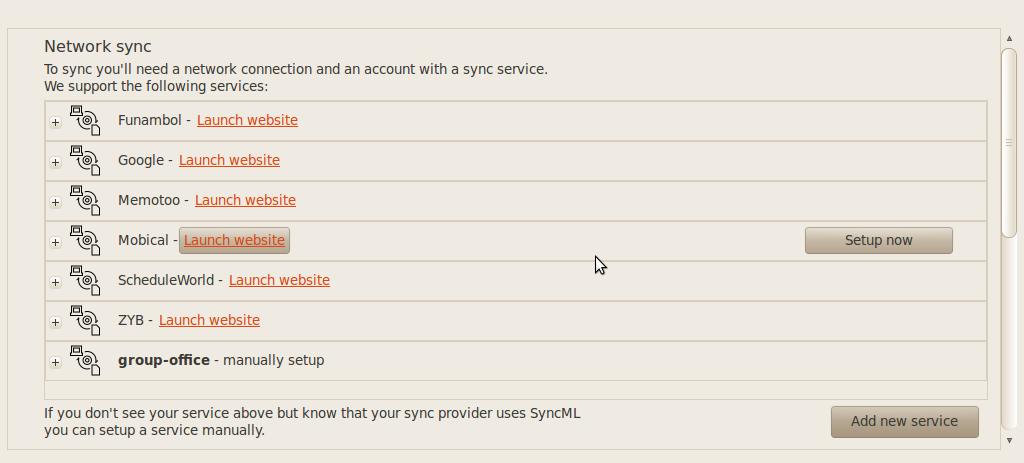Click the group-office sync service icon
Screen dimensions: 1024x463
(87, 360)
